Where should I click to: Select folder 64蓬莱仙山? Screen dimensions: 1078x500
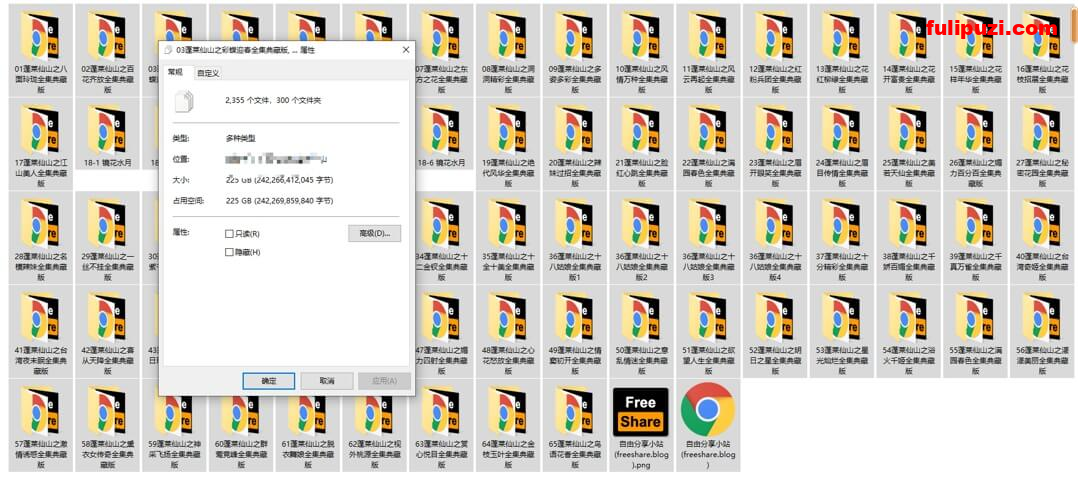click(x=507, y=426)
